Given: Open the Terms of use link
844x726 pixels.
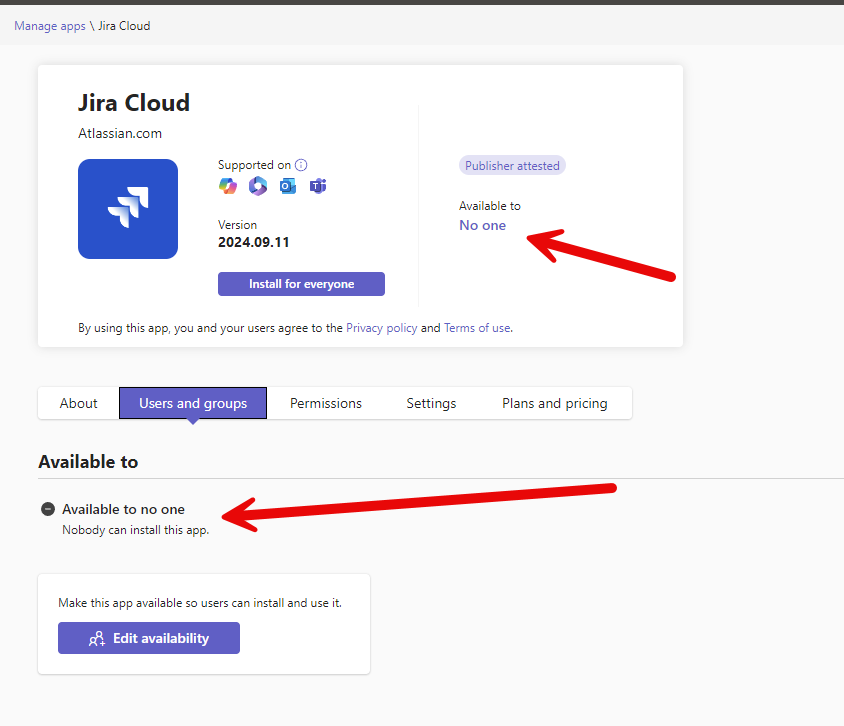Looking at the screenshot, I should pyautogui.click(x=477, y=327).
